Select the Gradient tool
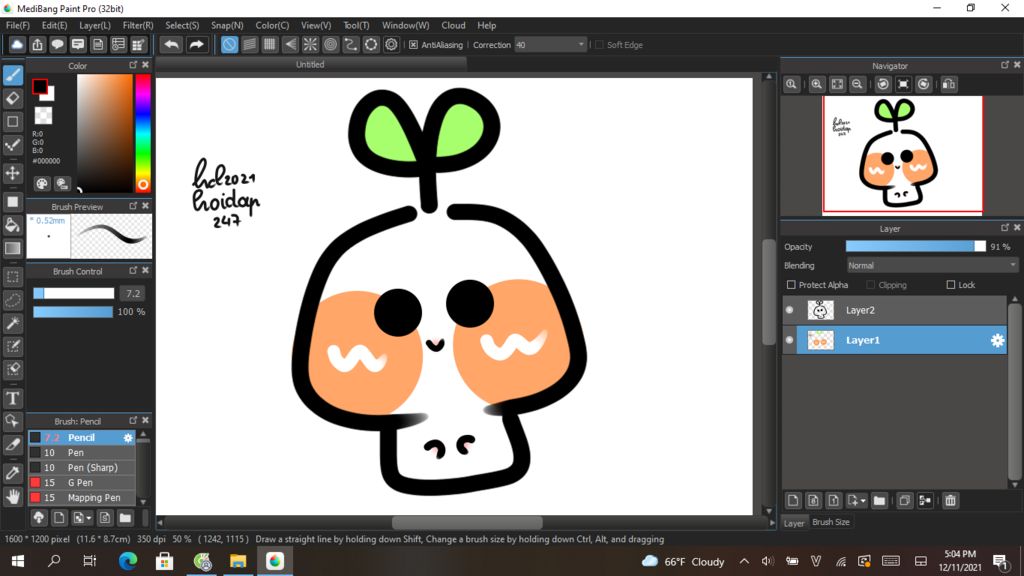This screenshot has width=1024, height=576. (13, 248)
